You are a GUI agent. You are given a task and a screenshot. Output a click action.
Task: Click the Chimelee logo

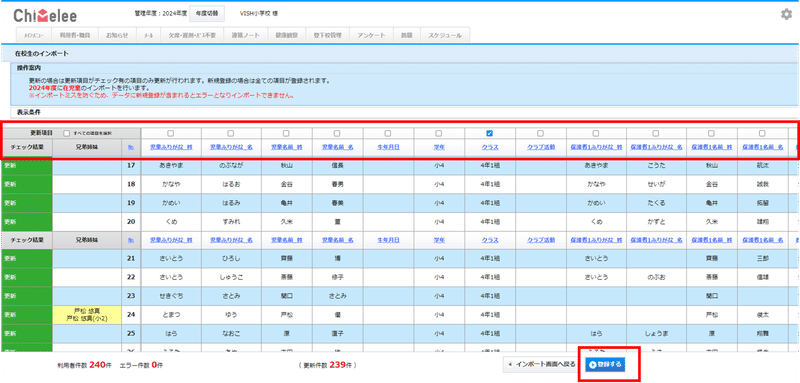click(45, 16)
